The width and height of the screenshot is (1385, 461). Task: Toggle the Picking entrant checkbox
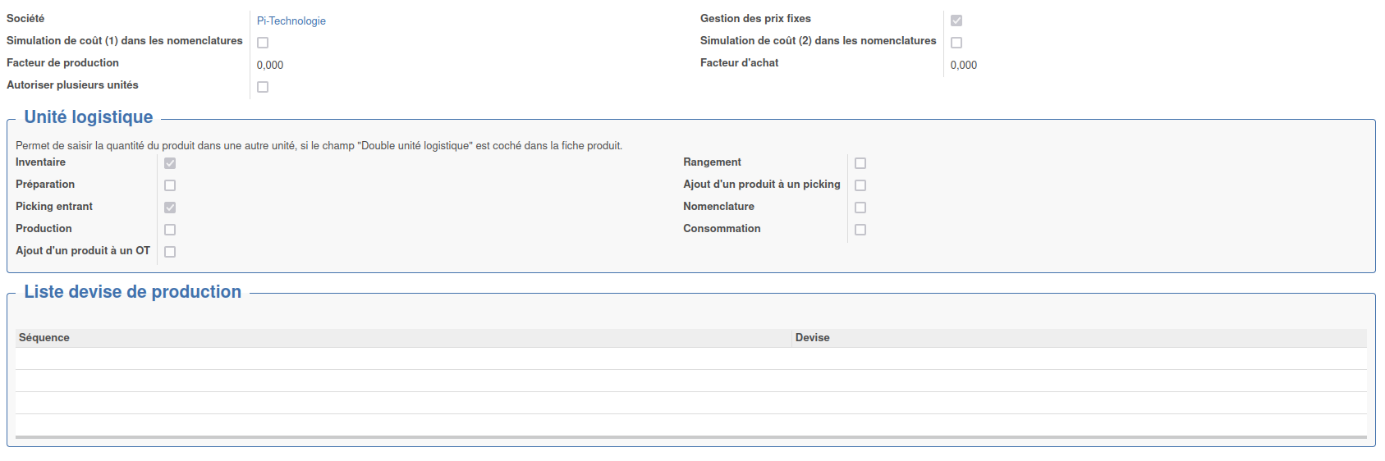tap(170, 207)
